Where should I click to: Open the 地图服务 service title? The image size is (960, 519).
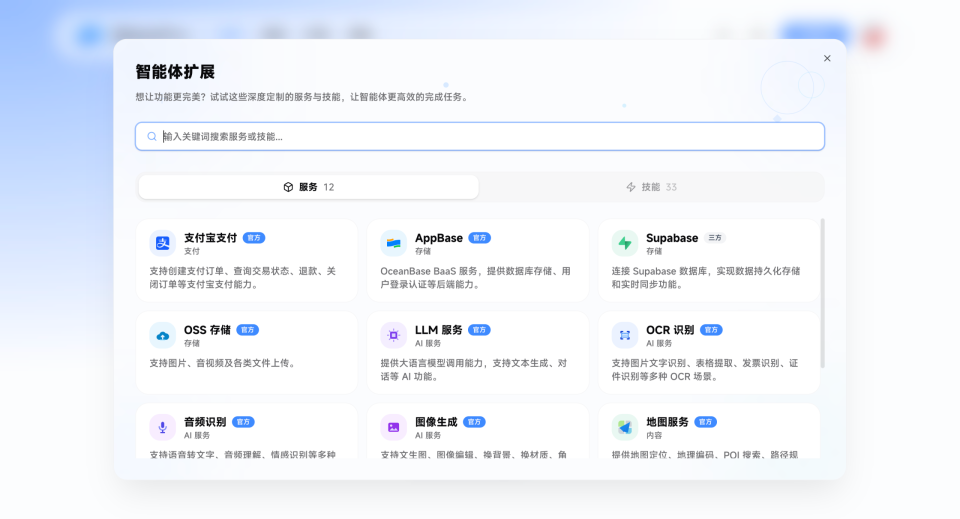click(667, 422)
